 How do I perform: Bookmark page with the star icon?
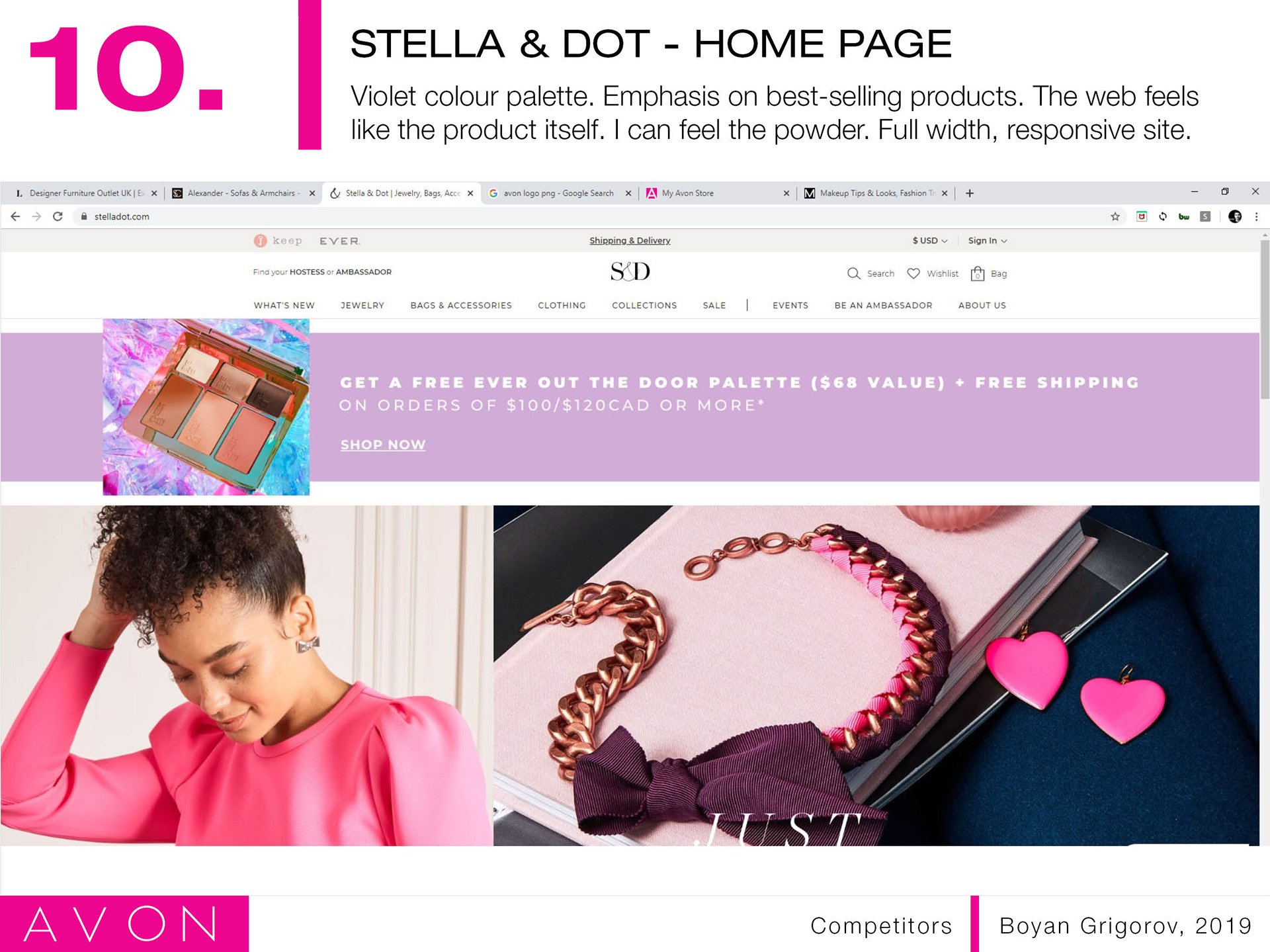click(1115, 216)
